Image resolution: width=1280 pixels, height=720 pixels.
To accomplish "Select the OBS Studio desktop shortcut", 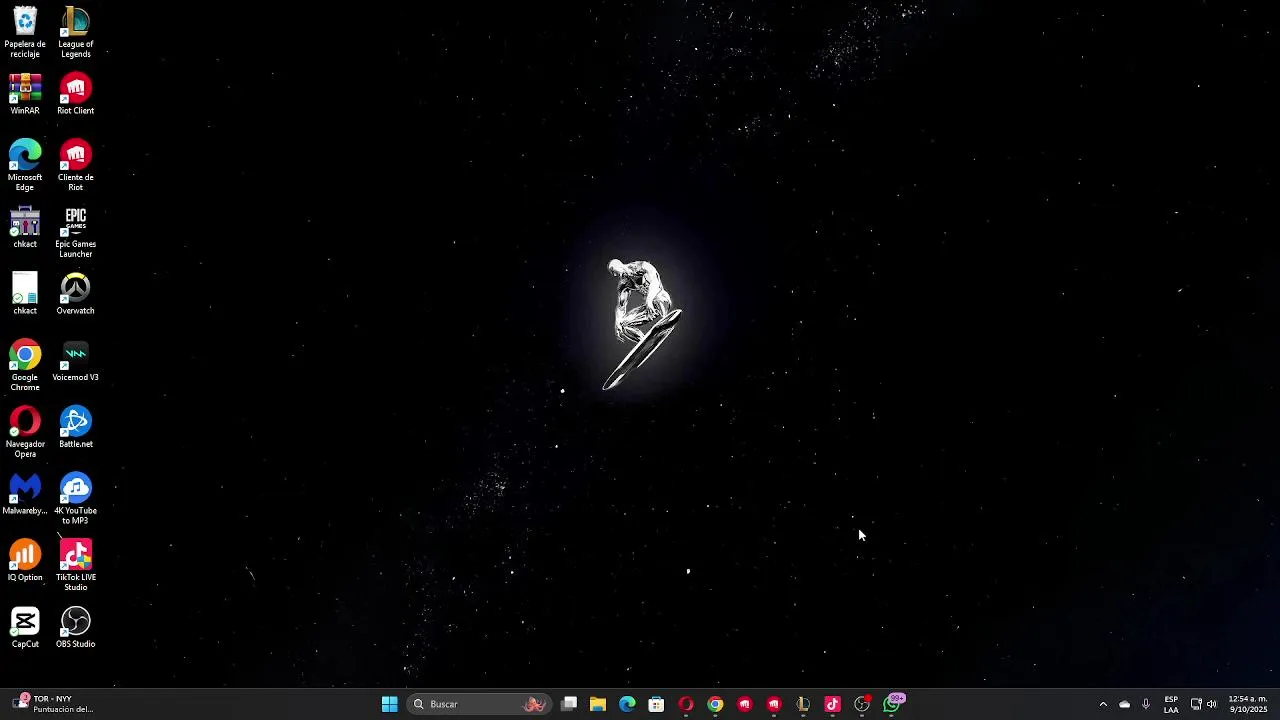I will 76,628.
